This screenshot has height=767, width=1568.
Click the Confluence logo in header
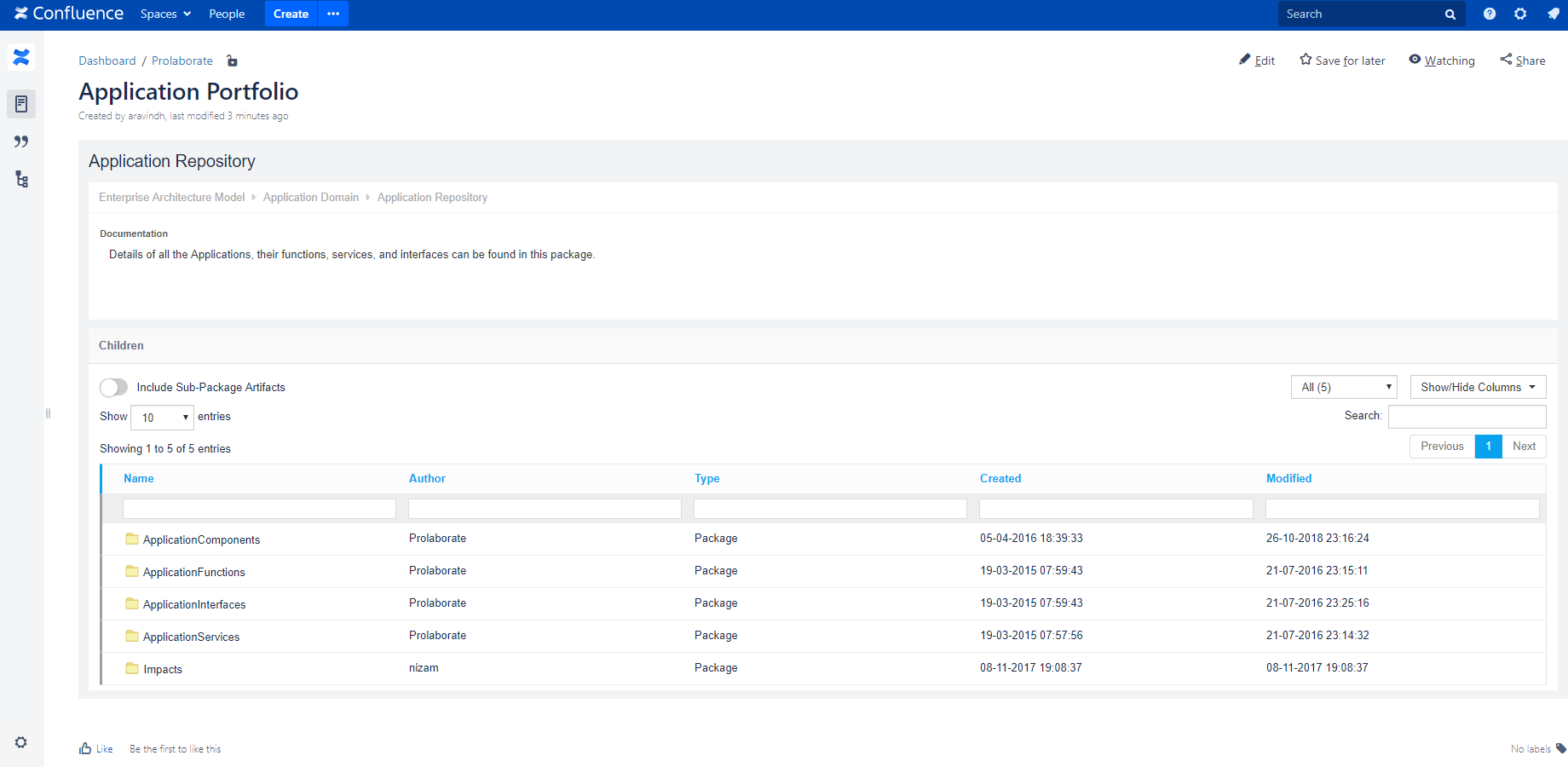[69, 14]
